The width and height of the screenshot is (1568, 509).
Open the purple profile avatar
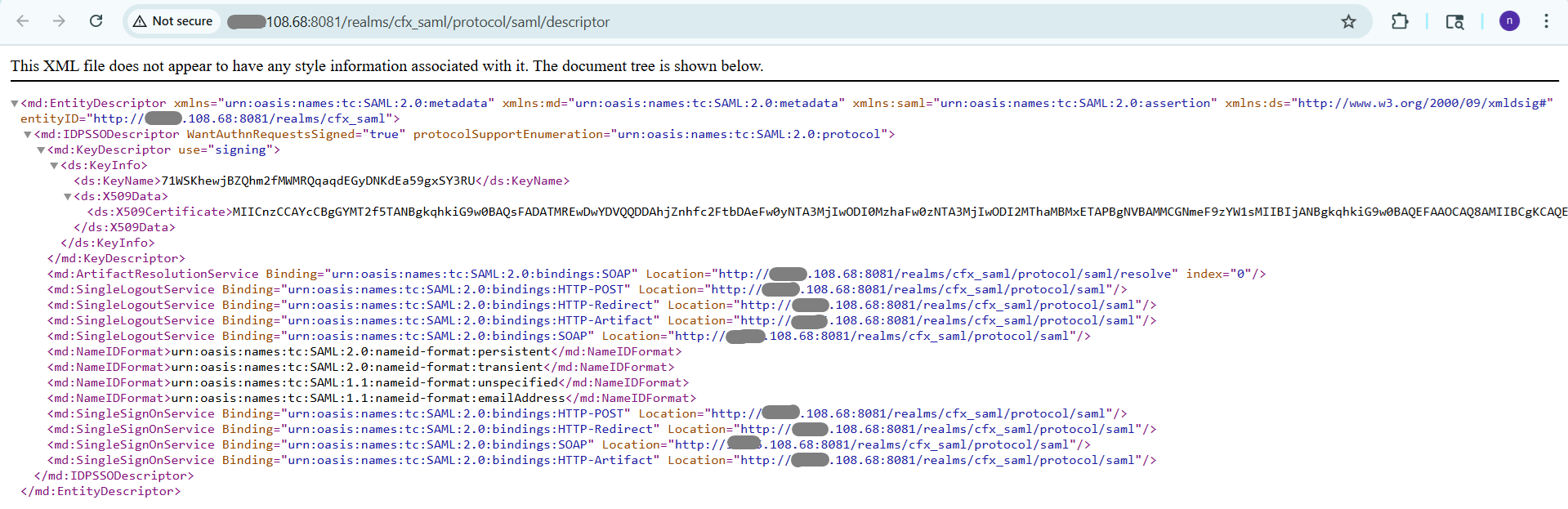(1509, 21)
